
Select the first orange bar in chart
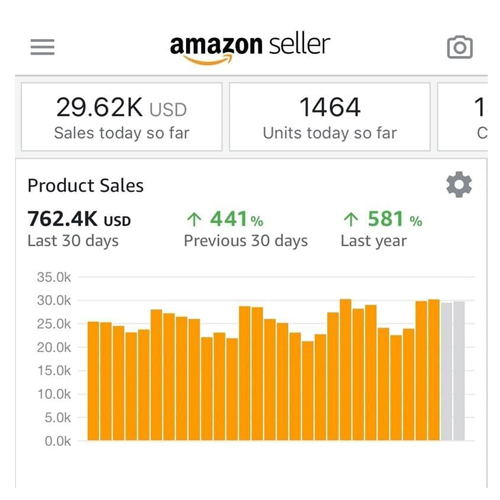coord(93,381)
